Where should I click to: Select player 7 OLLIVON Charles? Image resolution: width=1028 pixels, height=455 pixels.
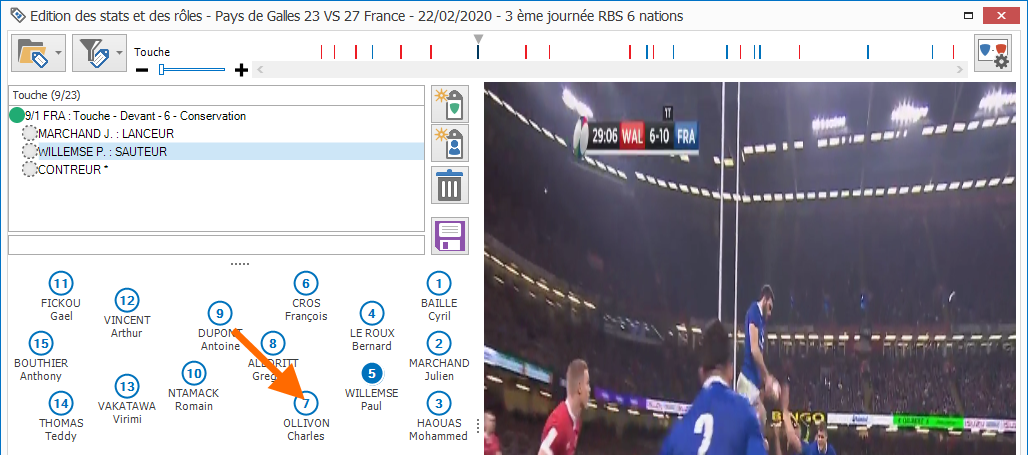(306, 418)
